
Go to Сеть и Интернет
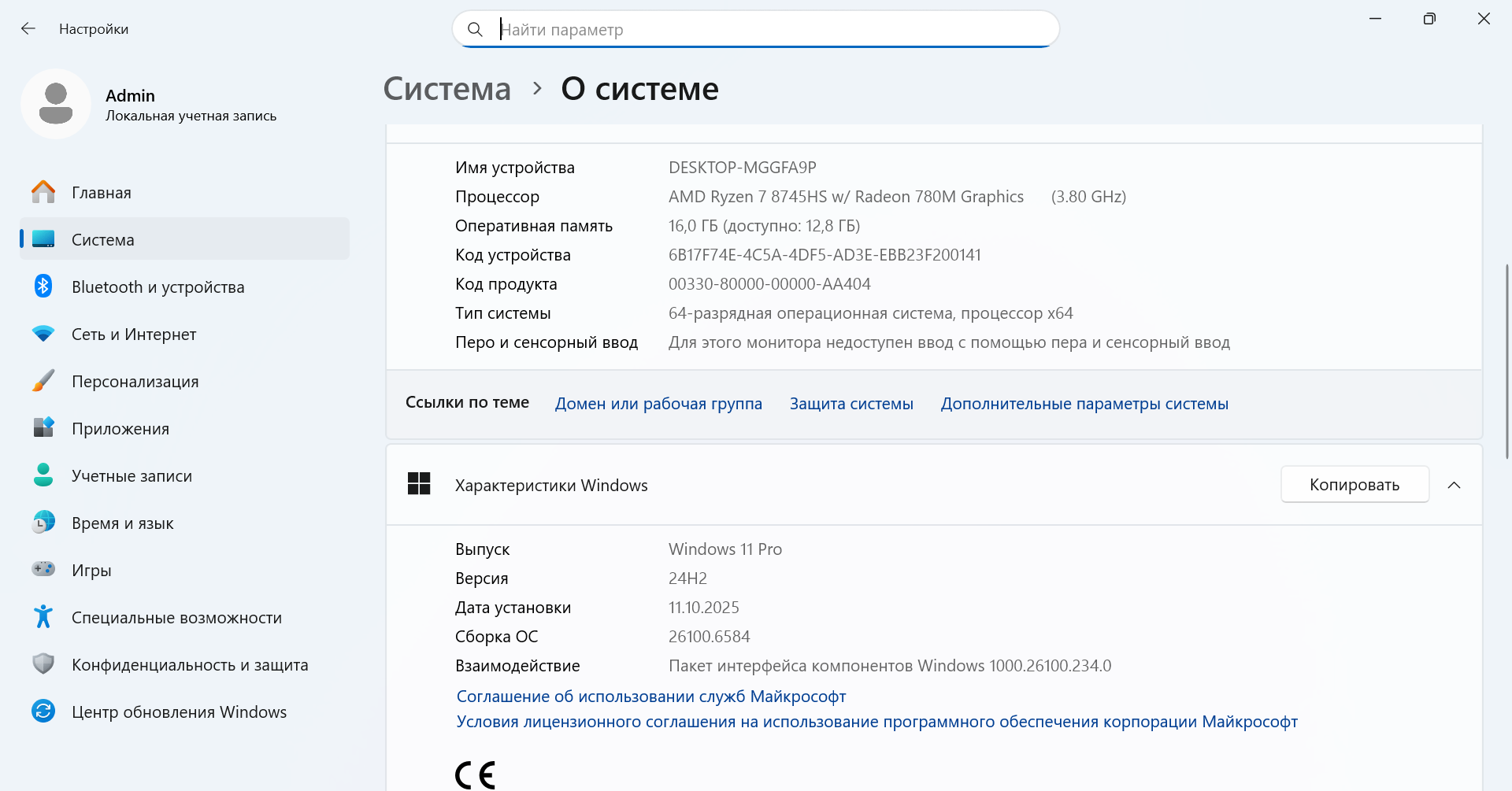coord(185,334)
